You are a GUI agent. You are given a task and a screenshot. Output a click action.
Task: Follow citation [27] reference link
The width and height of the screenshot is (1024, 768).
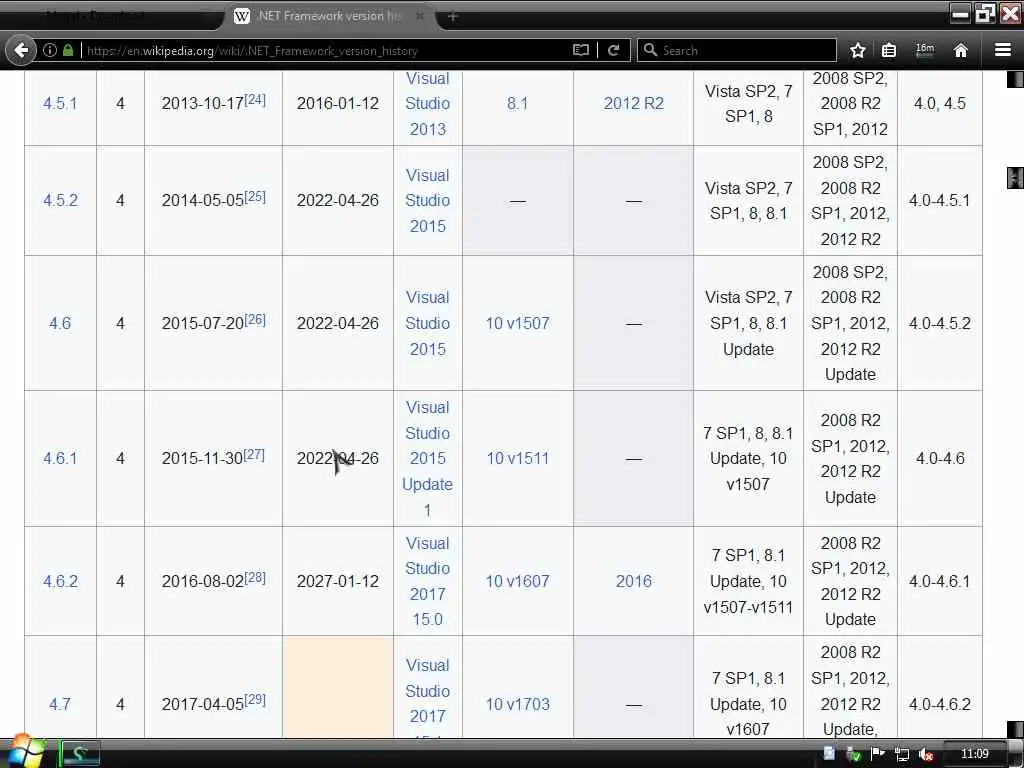pyautogui.click(x=254, y=454)
